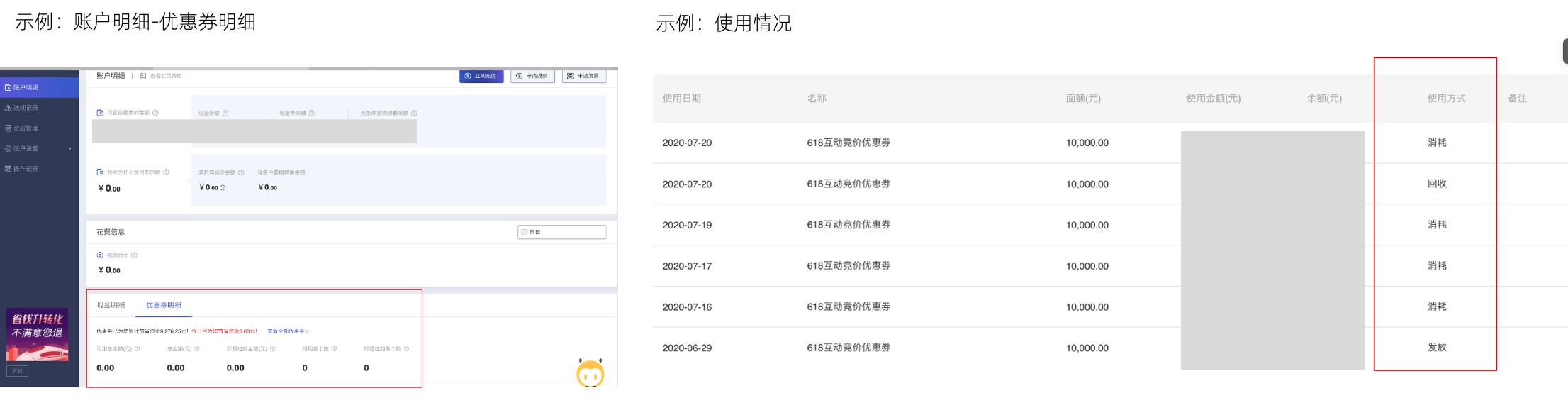The image size is (1568, 403).
Task: Click help icon beside 花费合计
Action: click(x=134, y=255)
